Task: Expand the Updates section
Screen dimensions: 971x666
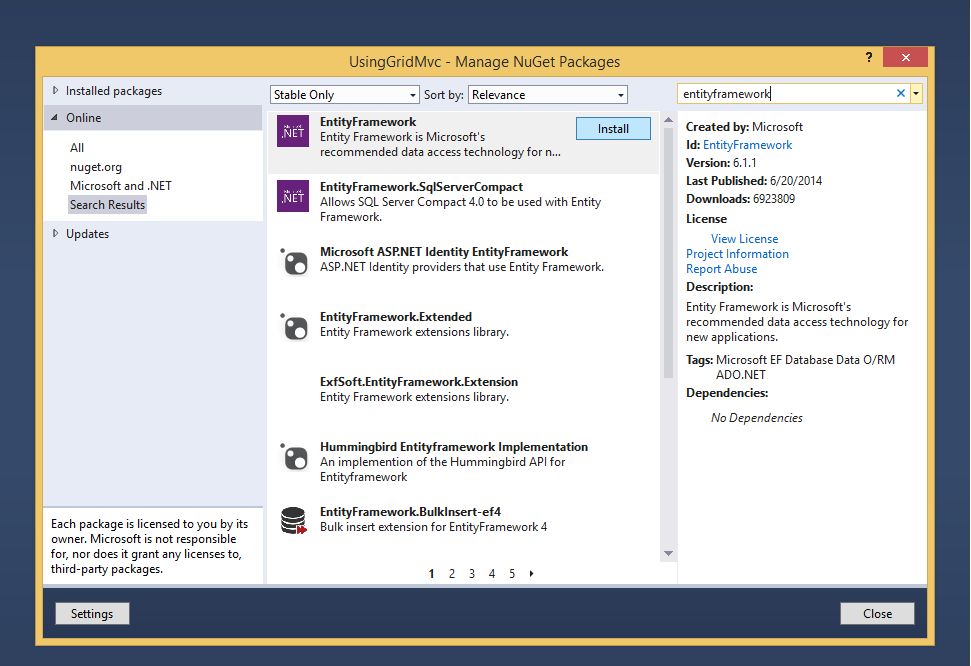Action: tap(56, 234)
